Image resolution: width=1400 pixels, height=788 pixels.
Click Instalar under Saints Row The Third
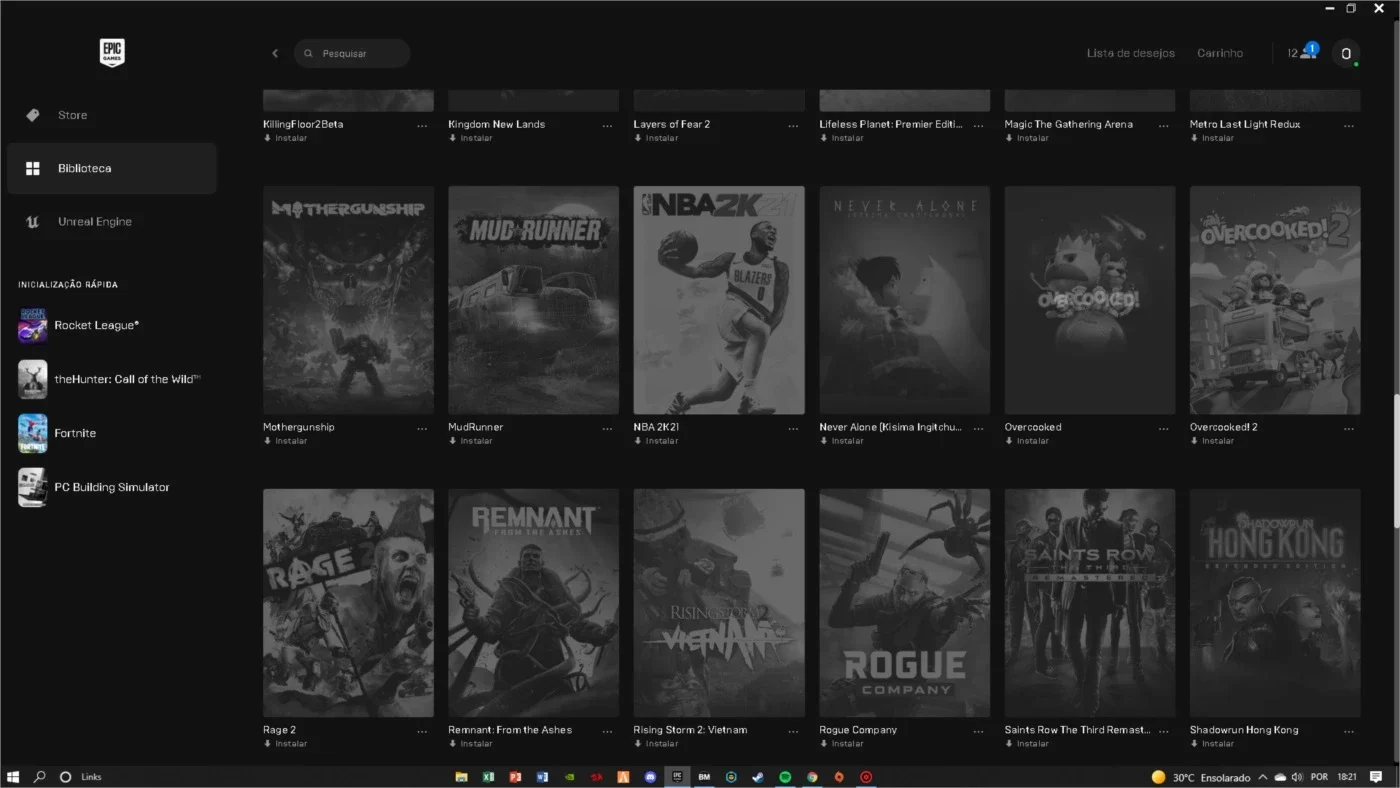pyautogui.click(x=1027, y=744)
